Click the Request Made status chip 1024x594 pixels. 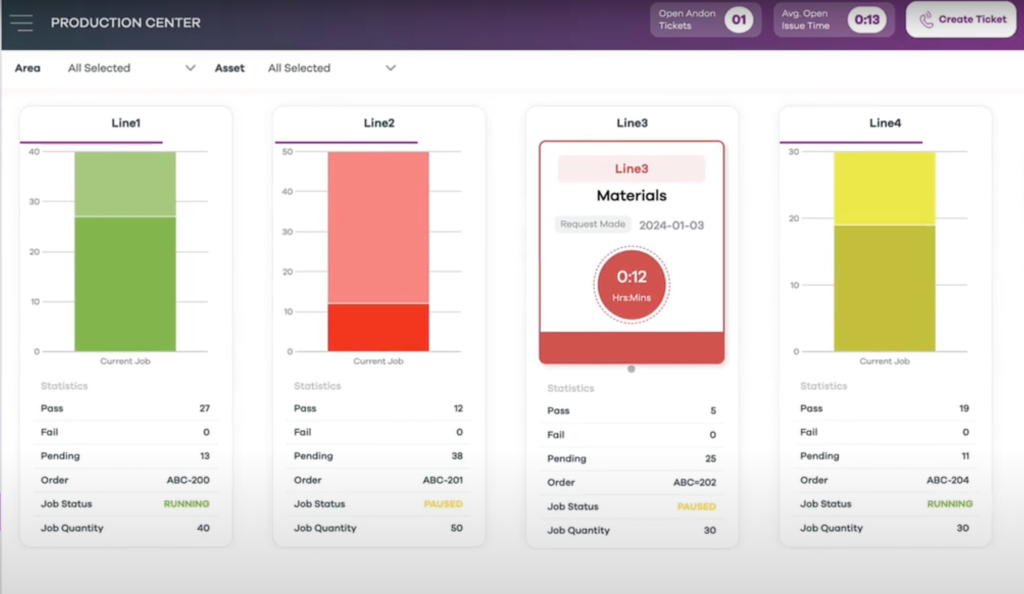593,225
